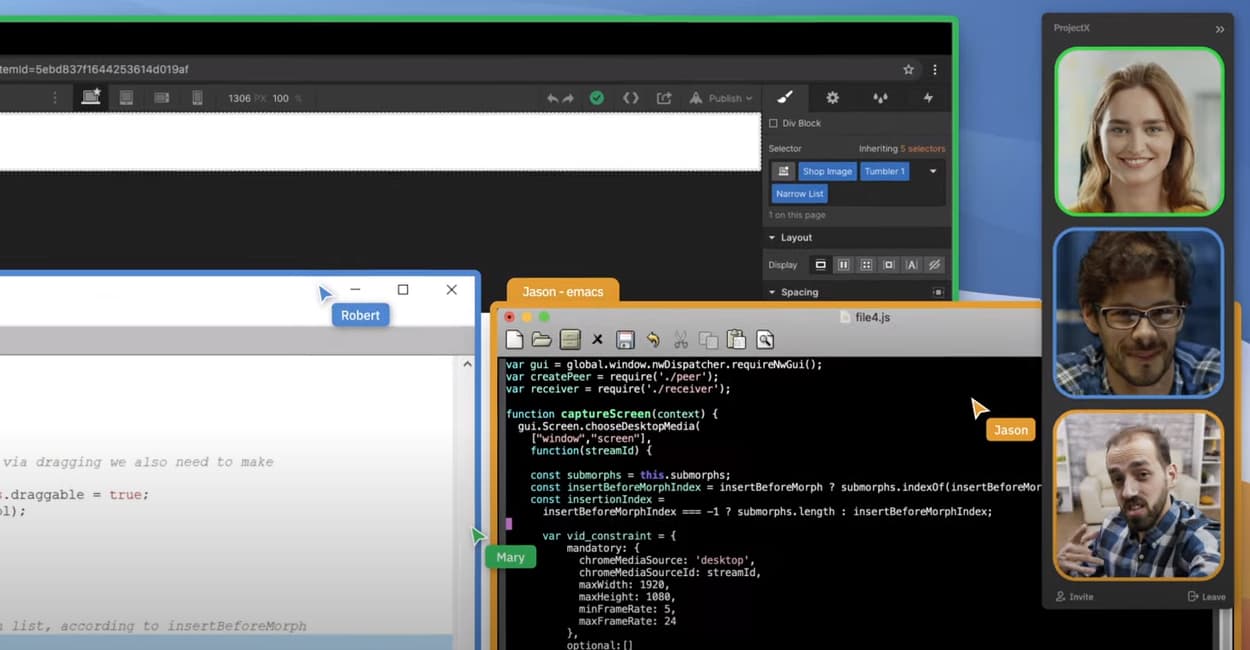1250x650 pixels.
Task: Cut text using the emacs scissors icon
Action: 681,340
